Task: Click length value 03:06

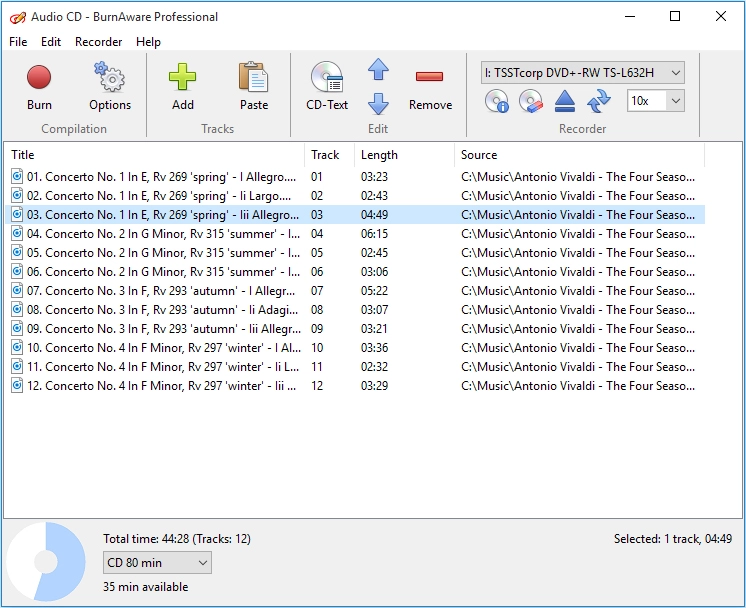Action: [374, 272]
